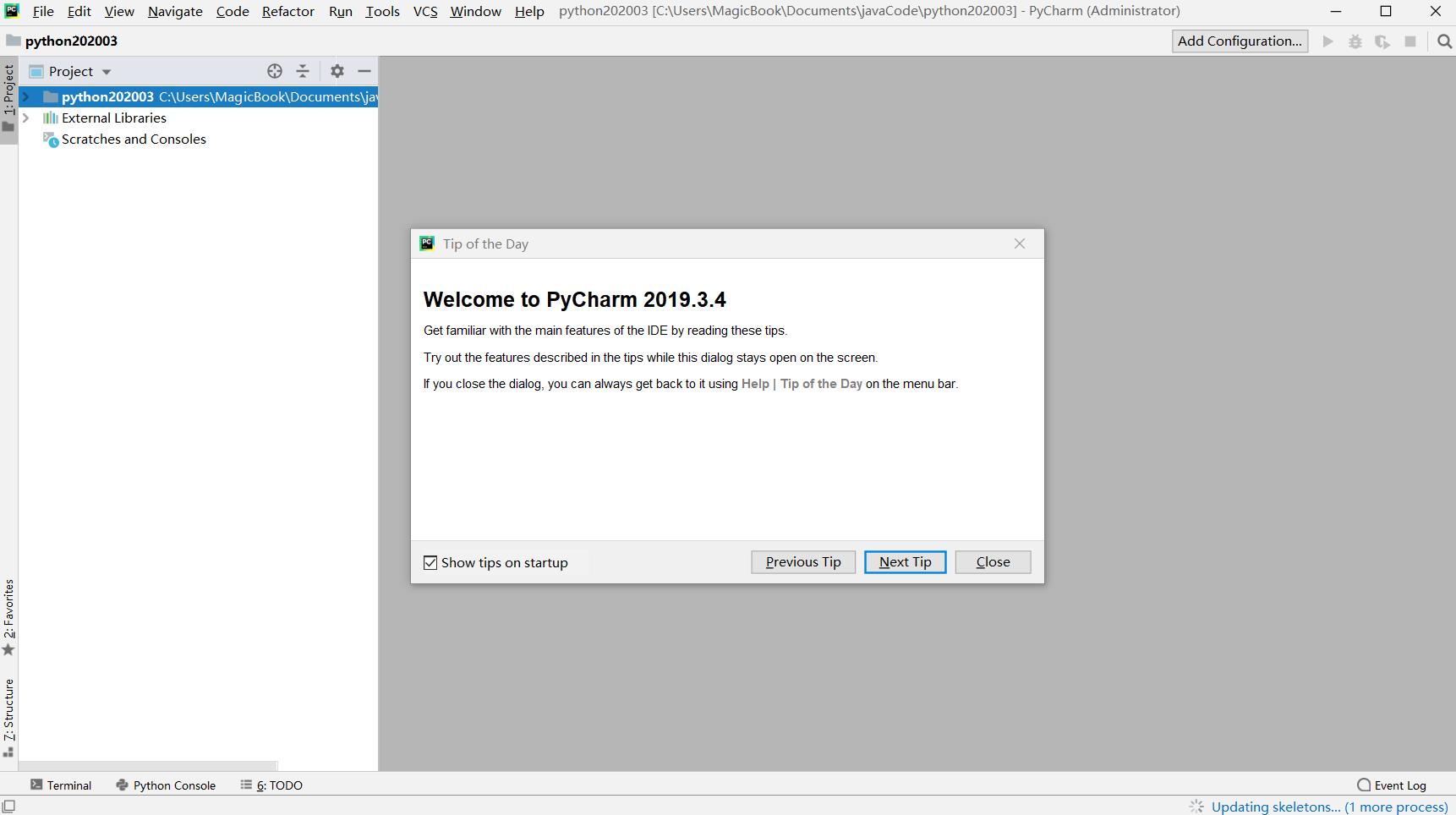Image resolution: width=1456 pixels, height=815 pixels.
Task: Click the External Libraries icon
Action: 51,118
